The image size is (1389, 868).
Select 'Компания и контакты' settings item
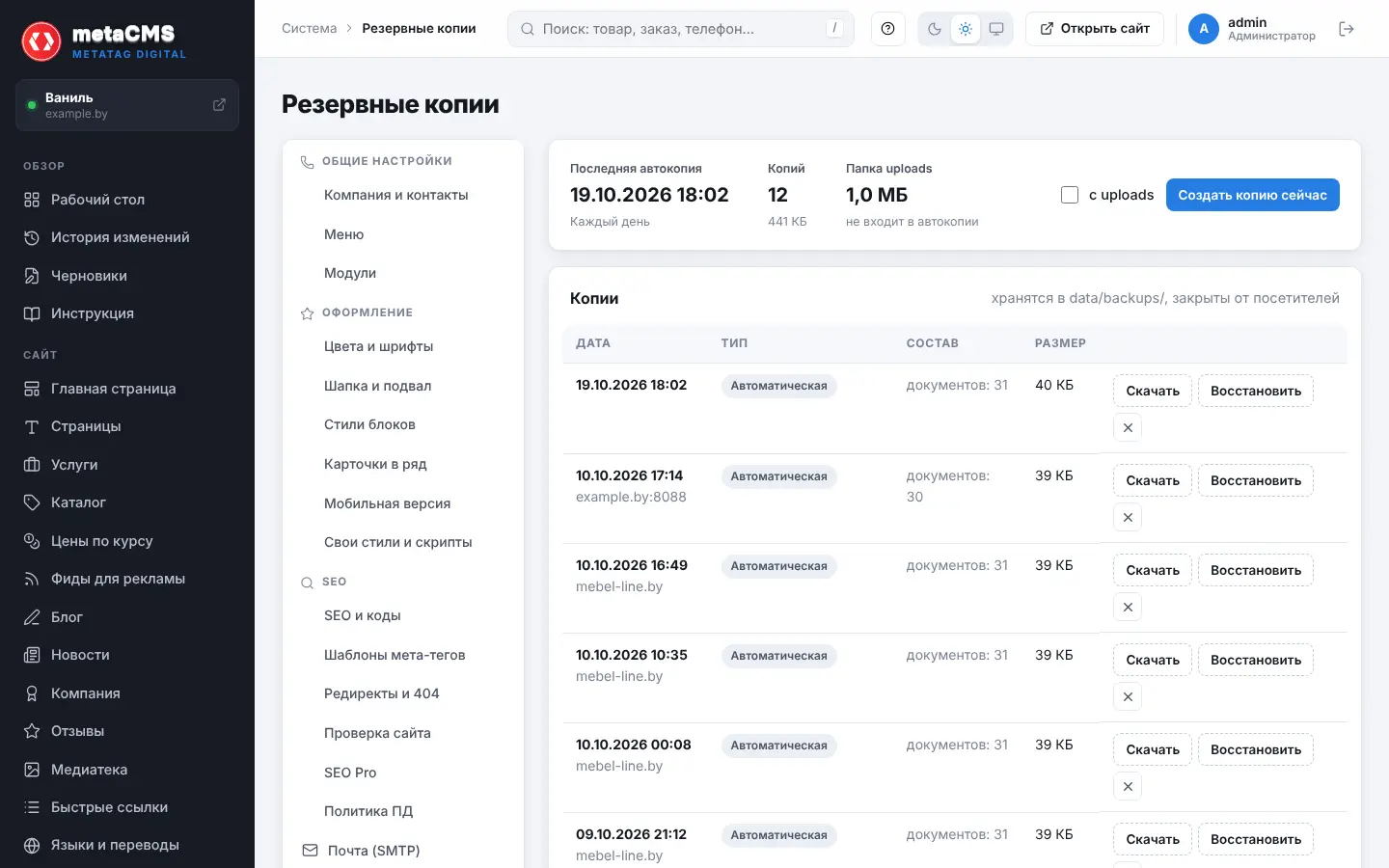(403, 195)
